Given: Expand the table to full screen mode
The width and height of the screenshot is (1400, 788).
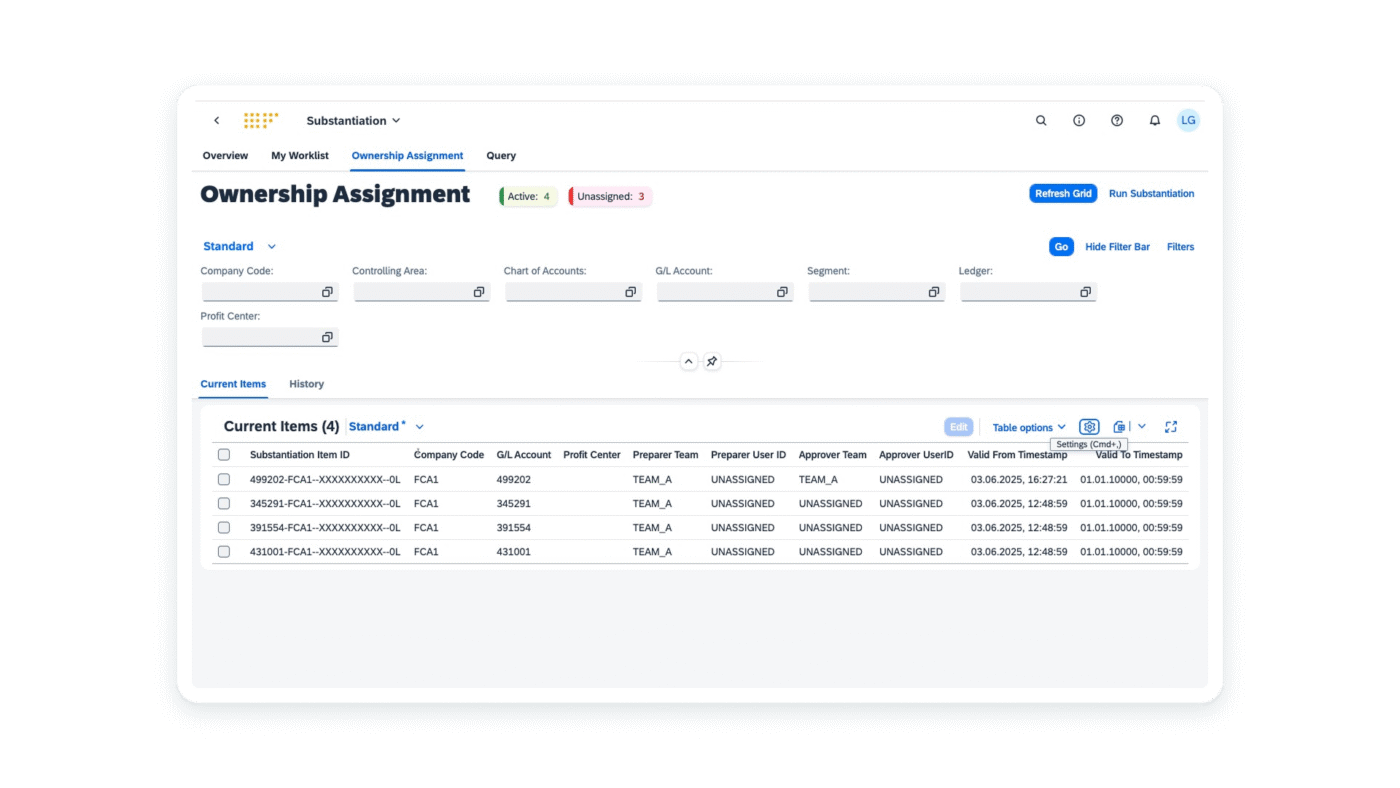Looking at the screenshot, I should 1171,426.
